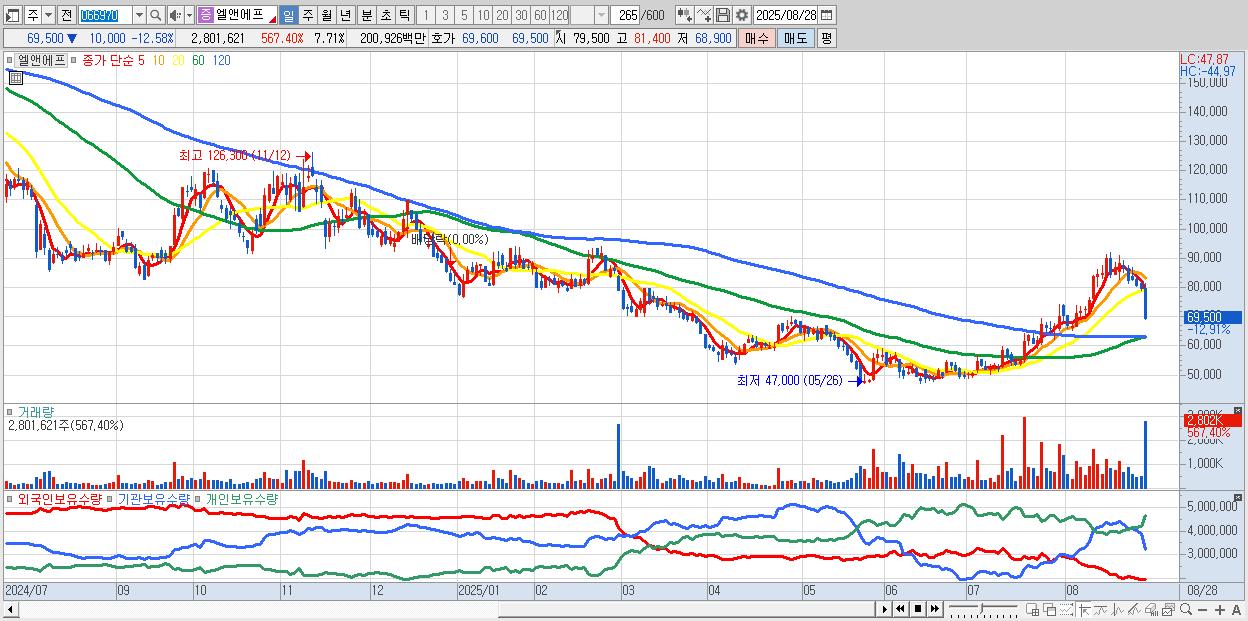Image resolution: width=1248 pixels, height=621 pixels.
Task: Click the 평 button
Action: [826, 38]
